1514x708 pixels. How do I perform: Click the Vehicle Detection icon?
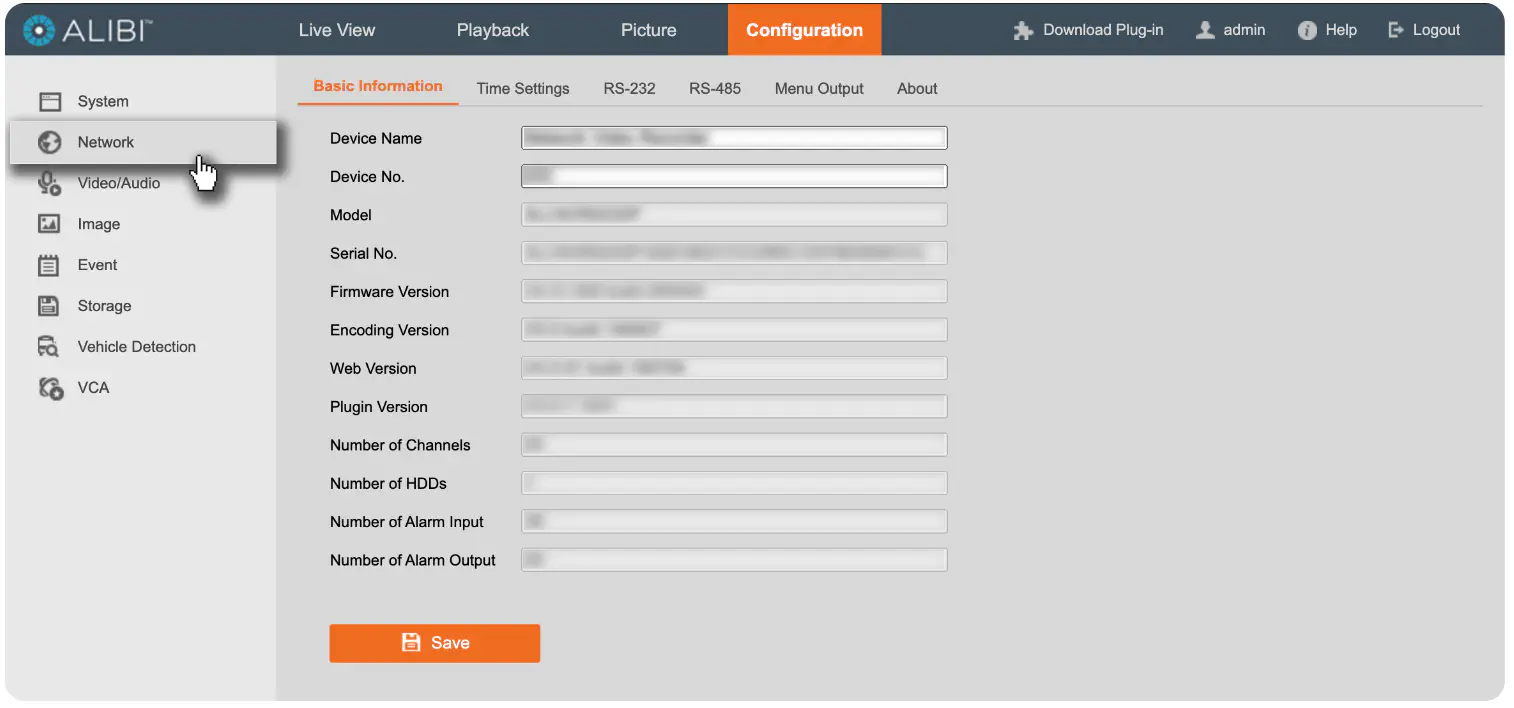[50, 347]
